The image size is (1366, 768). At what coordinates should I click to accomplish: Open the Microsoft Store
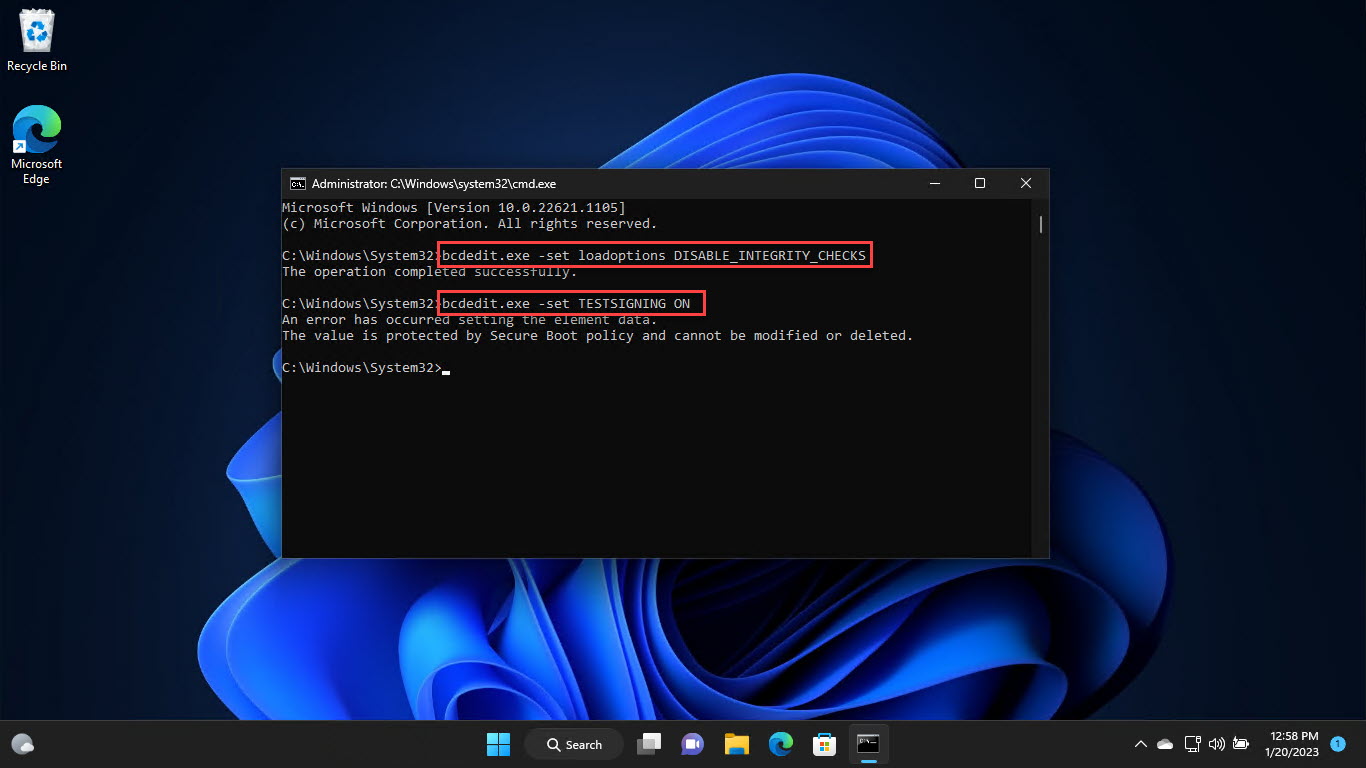pyautogui.click(x=824, y=744)
